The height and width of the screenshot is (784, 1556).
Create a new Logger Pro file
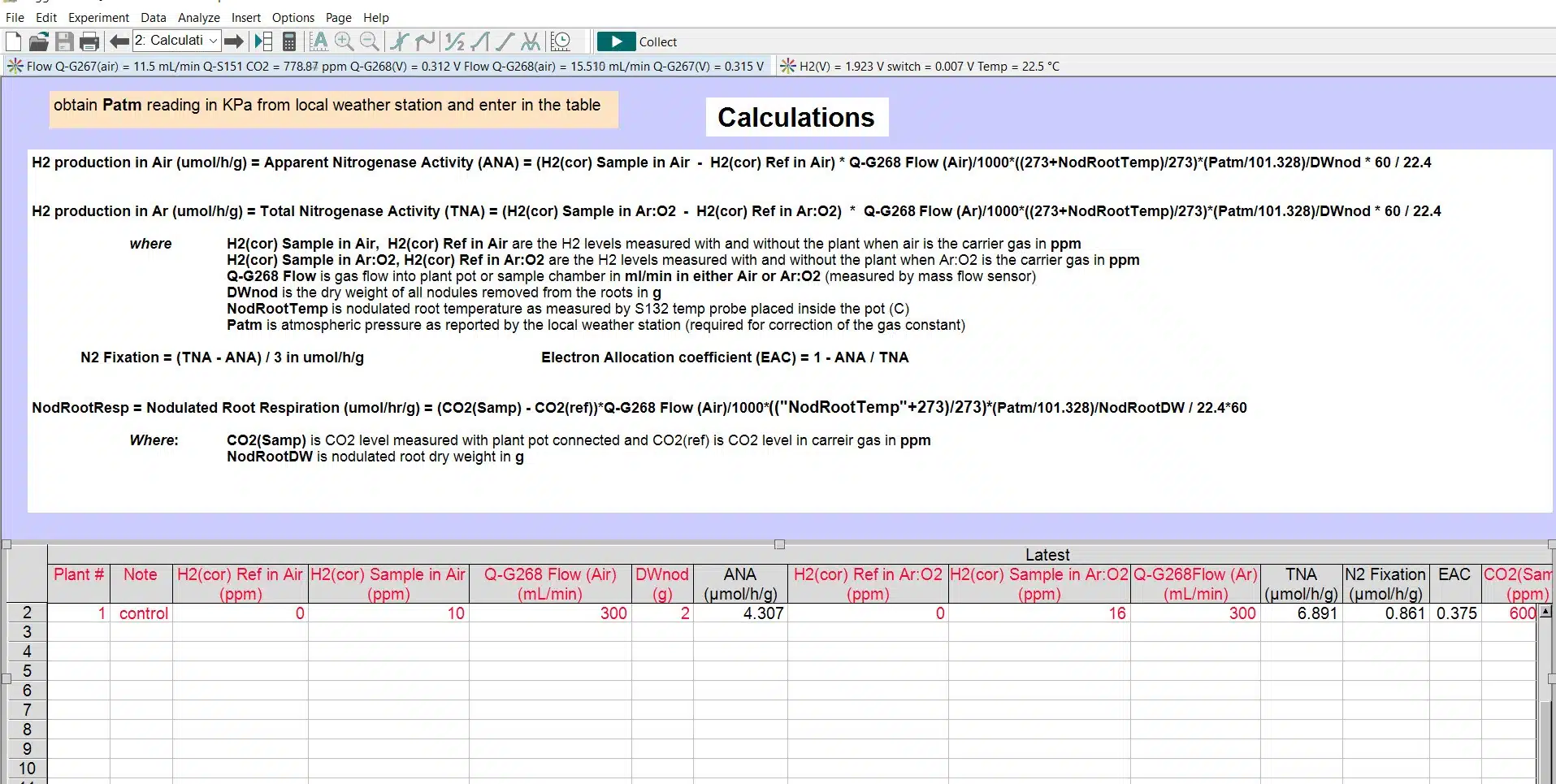pyautogui.click(x=12, y=41)
